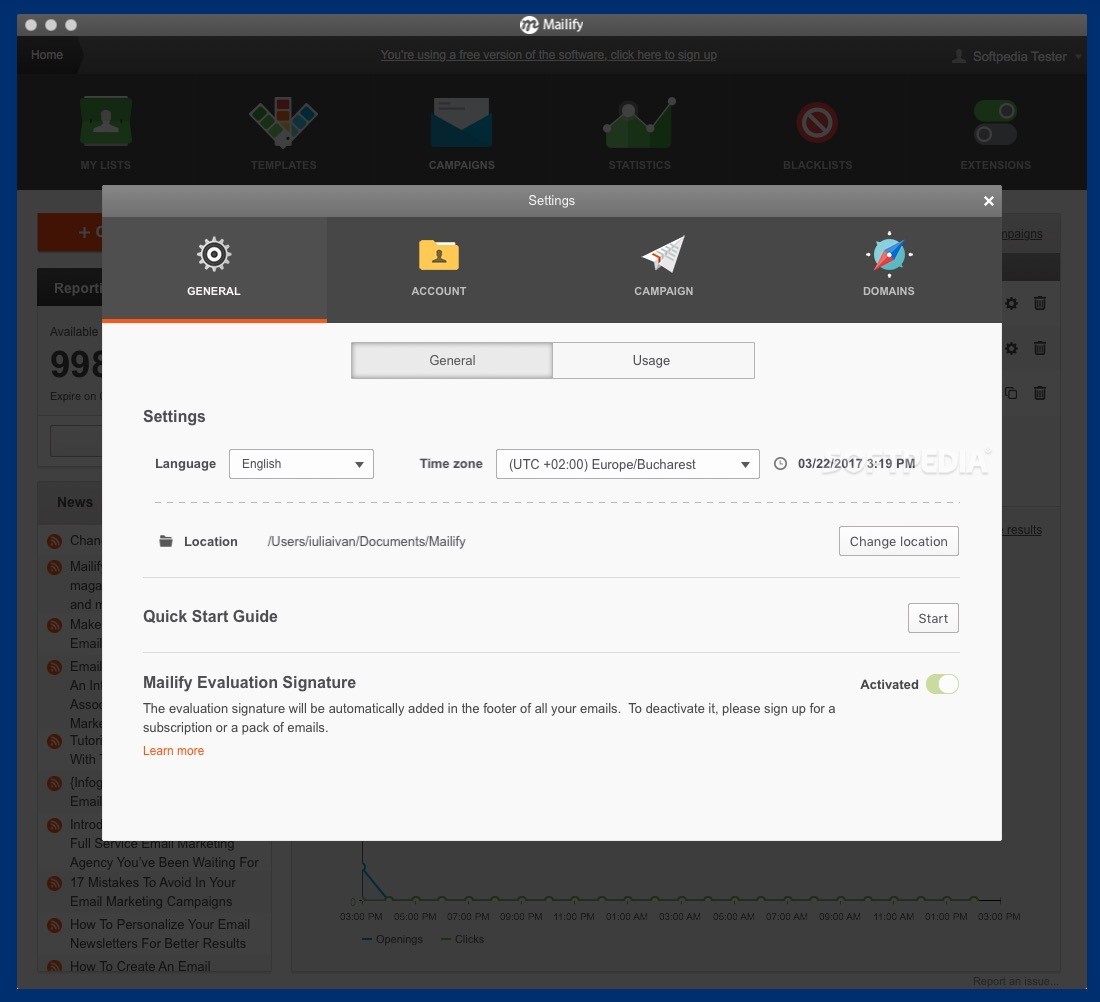Image resolution: width=1100 pixels, height=1002 pixels.
Task: Click the folder icon next to Location
Action: [166, 541]
